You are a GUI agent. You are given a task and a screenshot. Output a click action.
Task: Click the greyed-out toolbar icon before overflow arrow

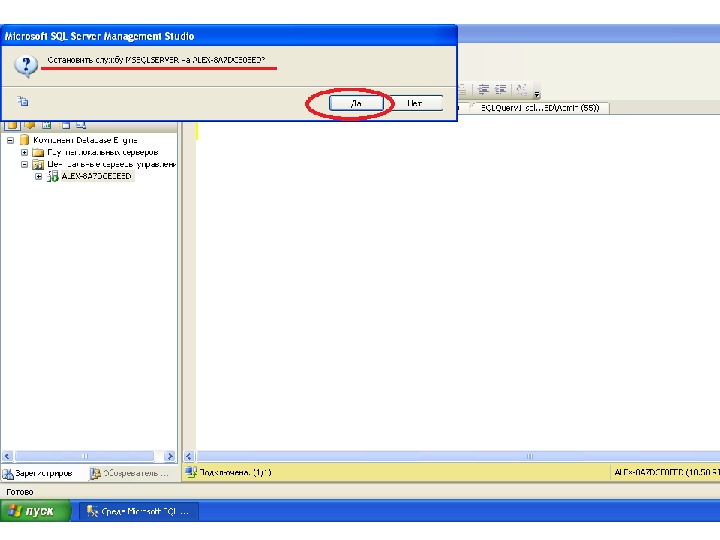[522, 89]
